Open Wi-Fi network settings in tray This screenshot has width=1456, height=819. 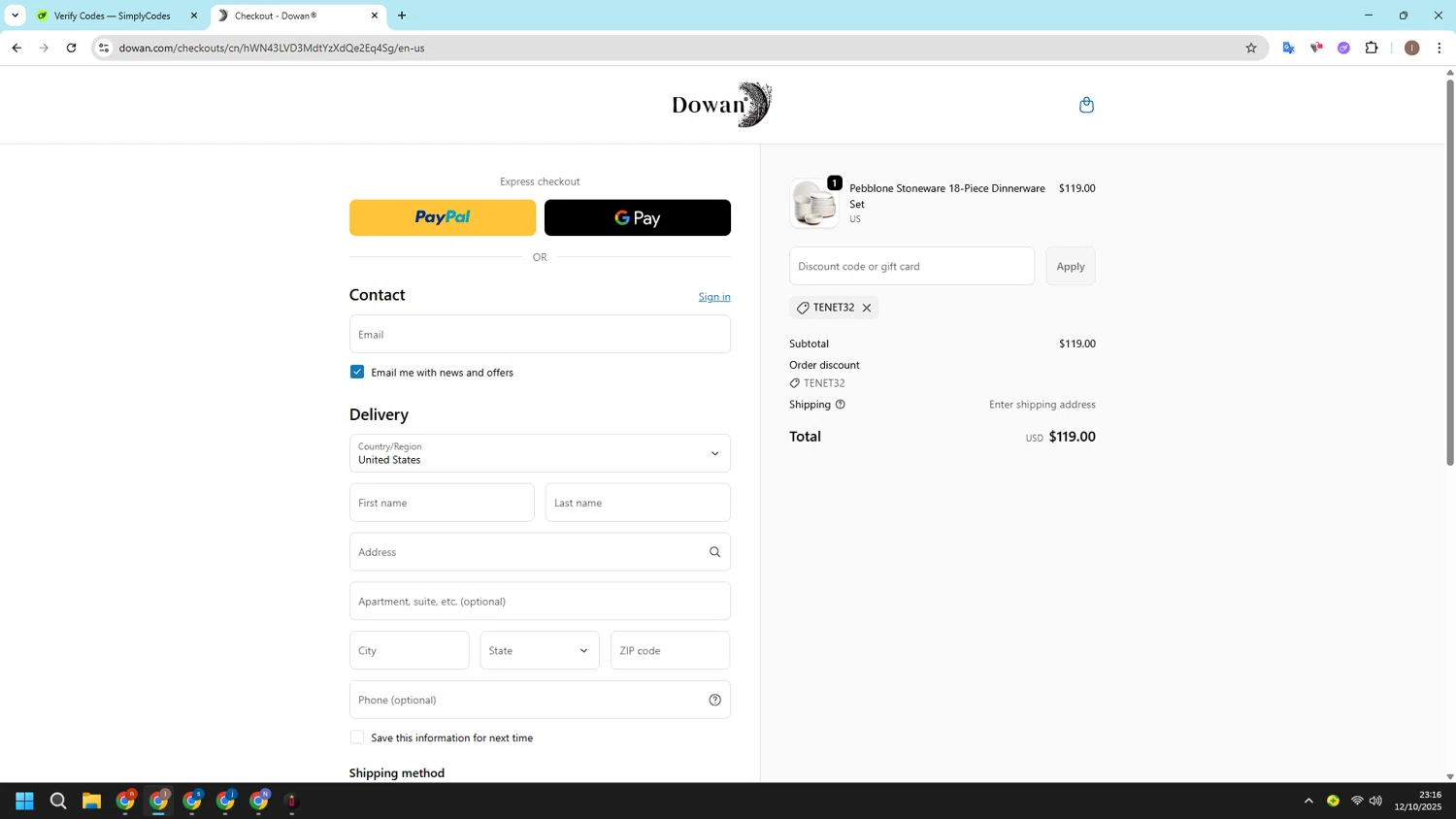point(1357,801)
